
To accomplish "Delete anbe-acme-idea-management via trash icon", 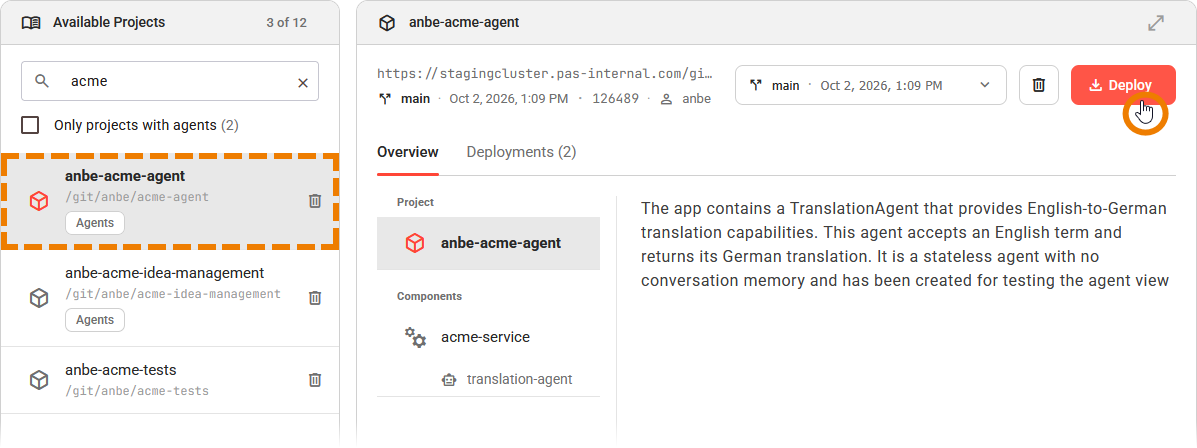I will click(x=315, y=298).
